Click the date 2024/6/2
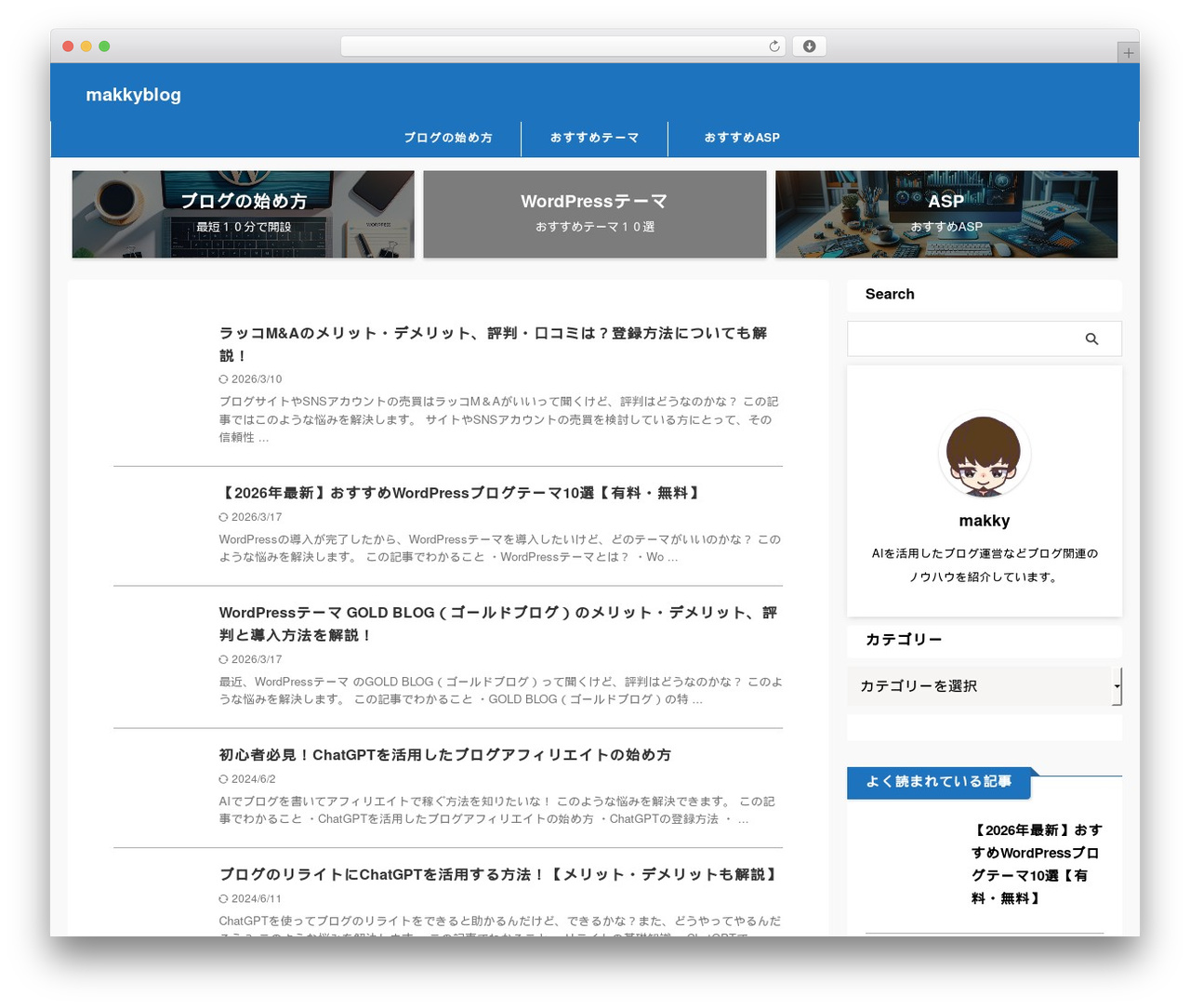This screenshot has height=1008, width=1190. [x=253, y=779]
